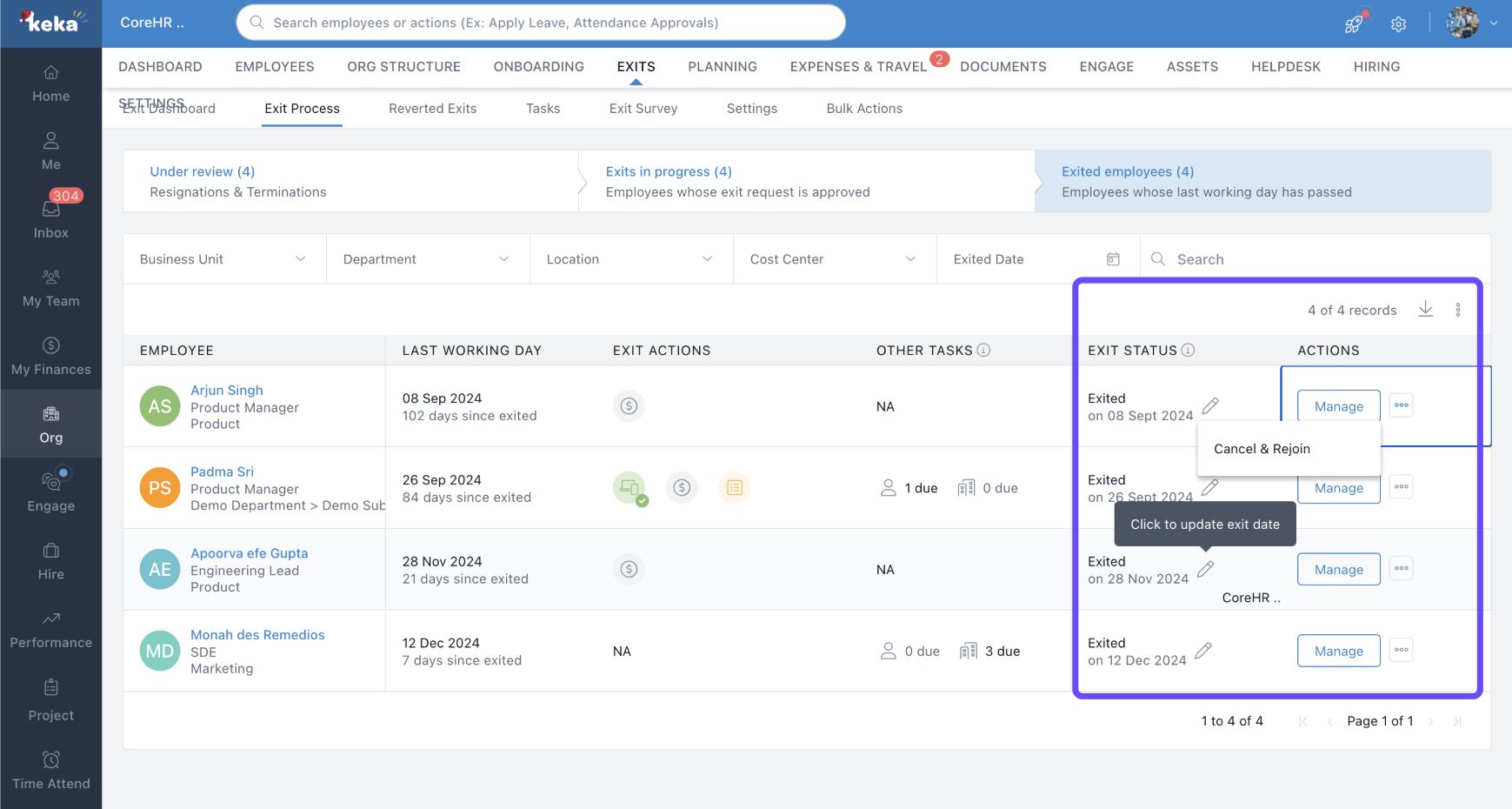Image resolution: width=1512 pixels, height=809 pixels.
Task: Open more options for Apoorva efe Gupta
Action: coord(1401,569)
